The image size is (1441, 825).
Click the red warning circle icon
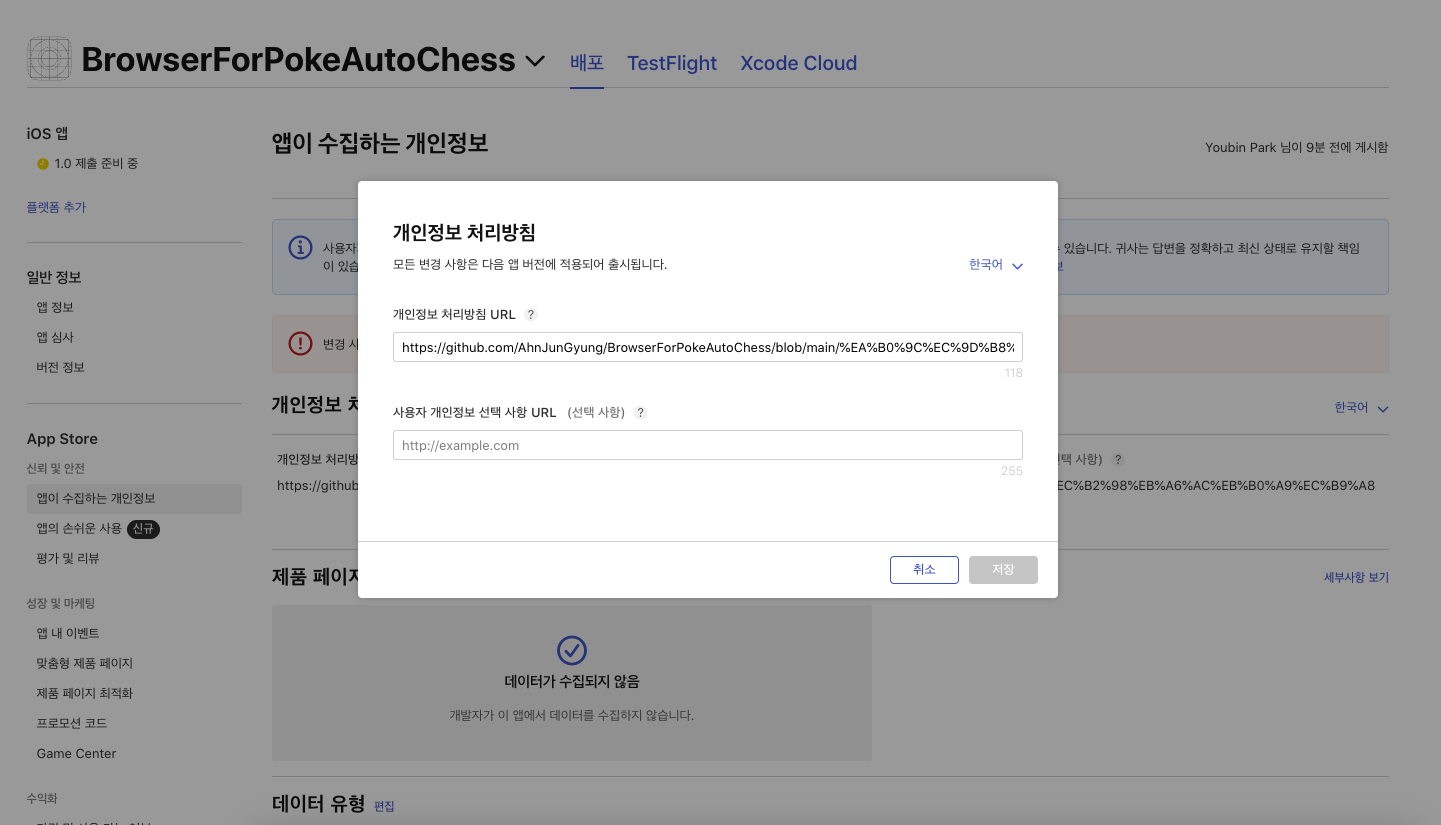click(300, 343)
